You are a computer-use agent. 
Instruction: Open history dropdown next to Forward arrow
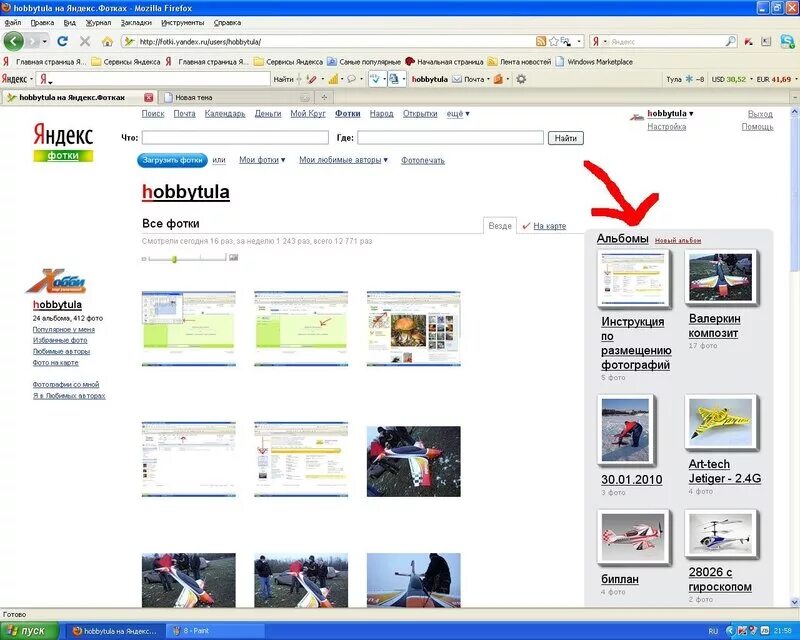coord(45,41)
